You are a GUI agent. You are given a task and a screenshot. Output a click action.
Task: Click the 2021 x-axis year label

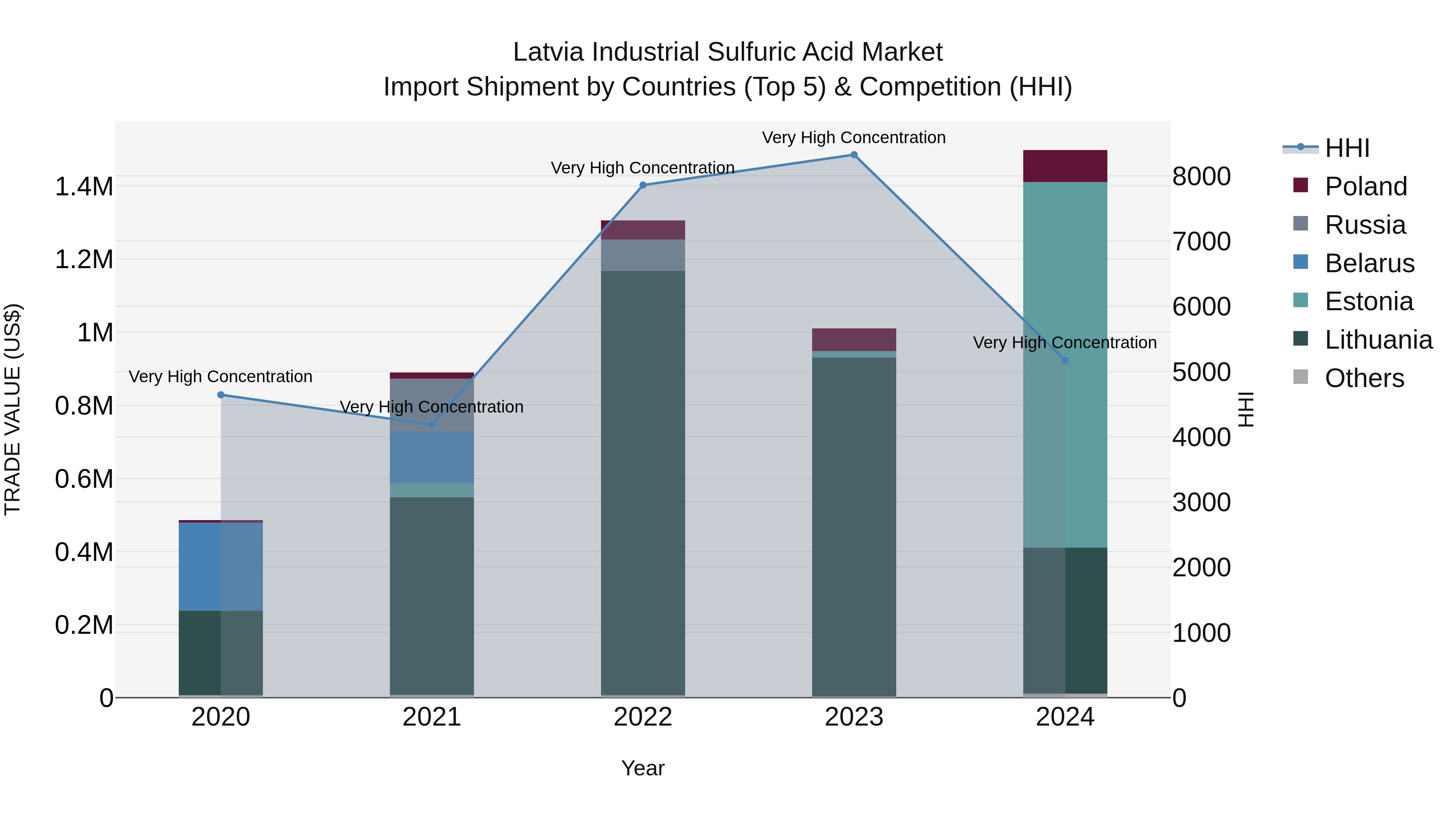coord(432,717)
